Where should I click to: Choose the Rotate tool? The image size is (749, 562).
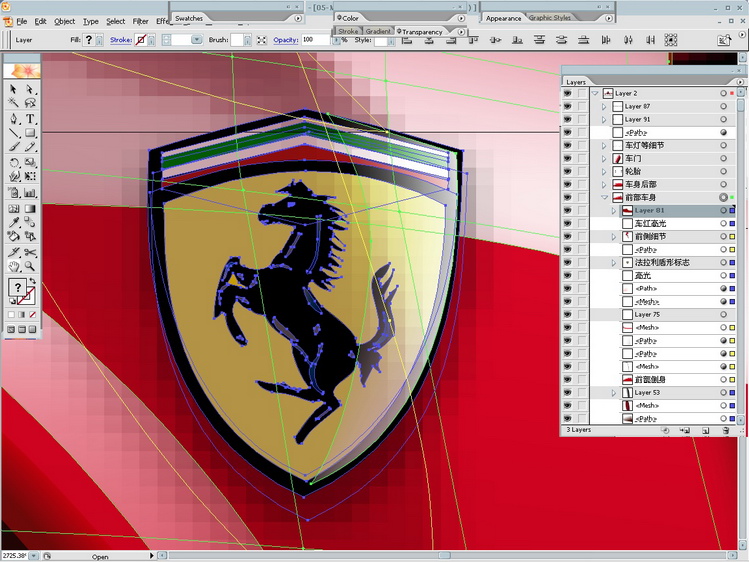click(x=13, y=162)
